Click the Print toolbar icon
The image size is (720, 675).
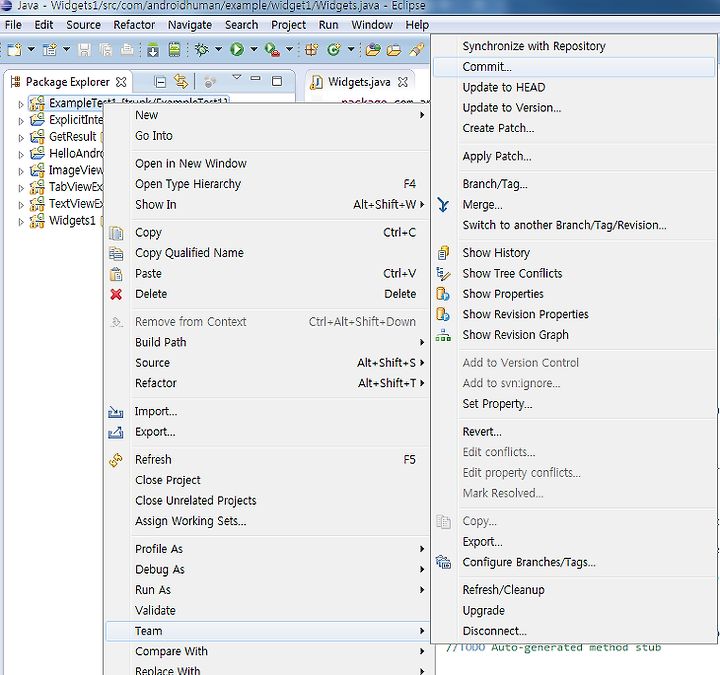(x=127, y=49)
